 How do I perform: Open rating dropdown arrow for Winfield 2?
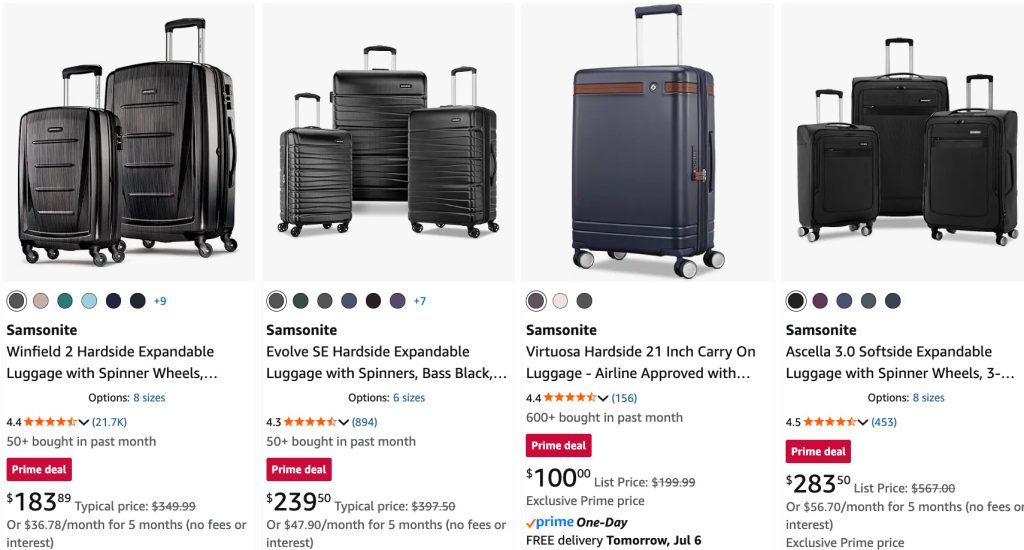84,423
